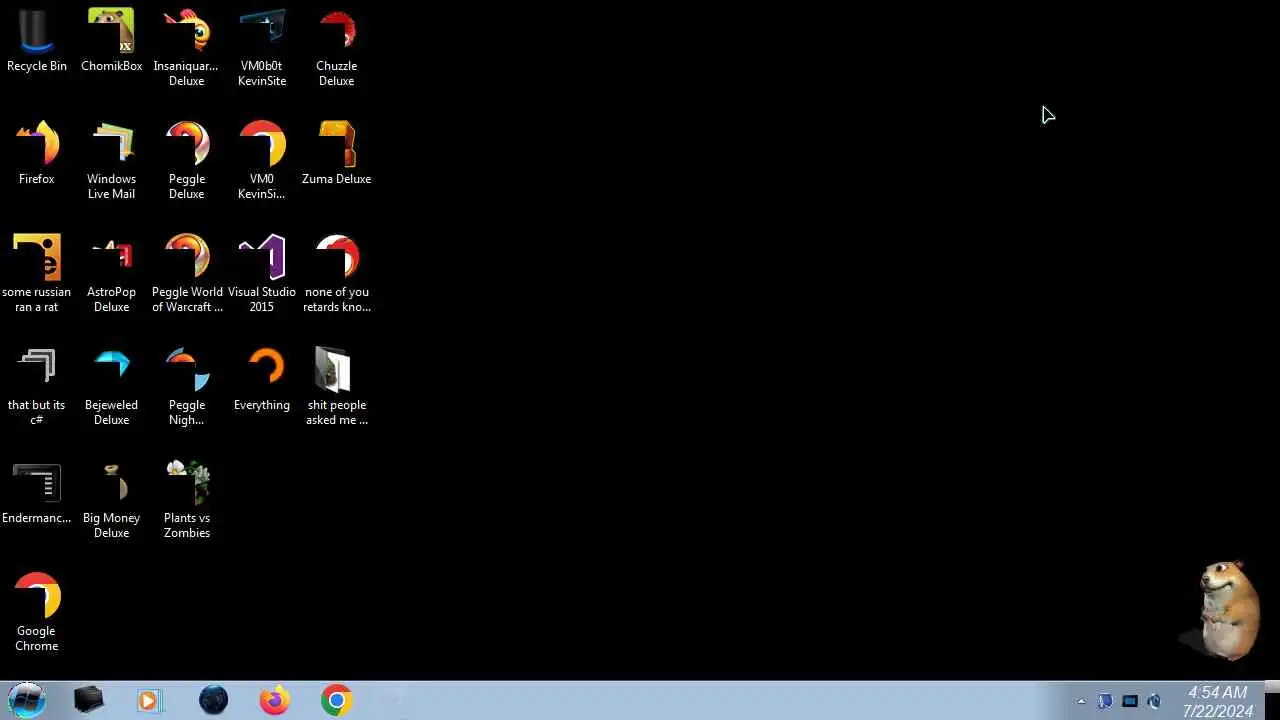
Task: Click the 'some russian ran a rat' icon
Action: tap(37, 274)
